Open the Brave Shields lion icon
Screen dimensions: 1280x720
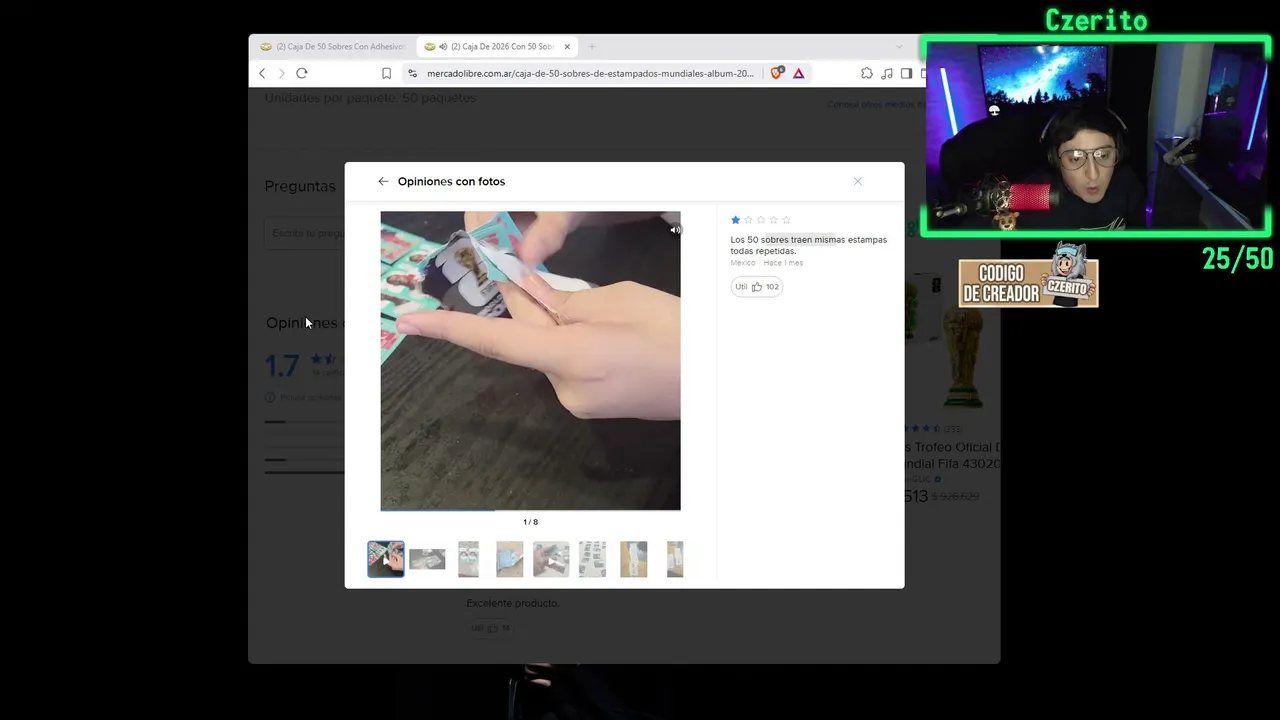coord(776,73)
